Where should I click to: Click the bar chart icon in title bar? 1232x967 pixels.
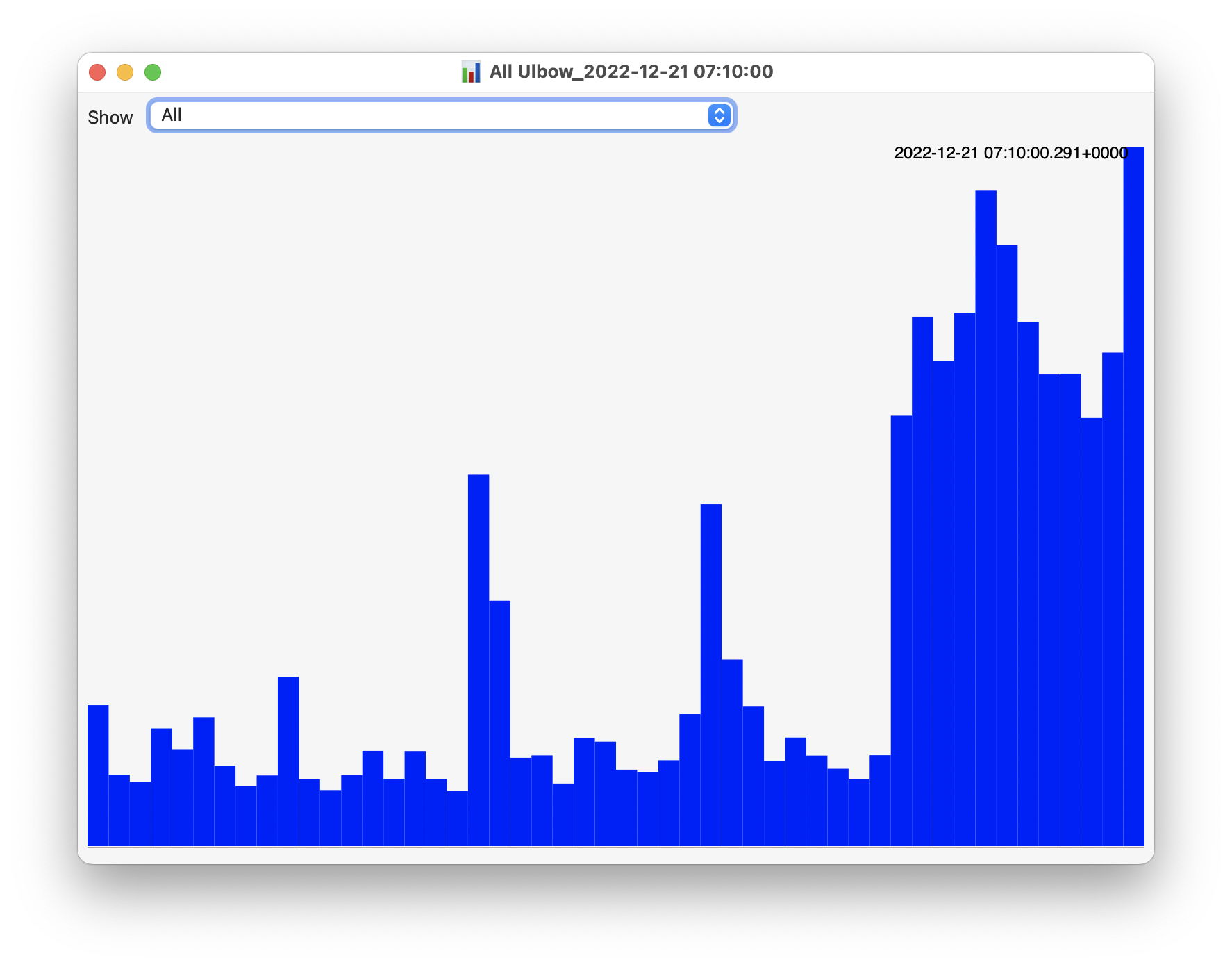tap(471, 72)
